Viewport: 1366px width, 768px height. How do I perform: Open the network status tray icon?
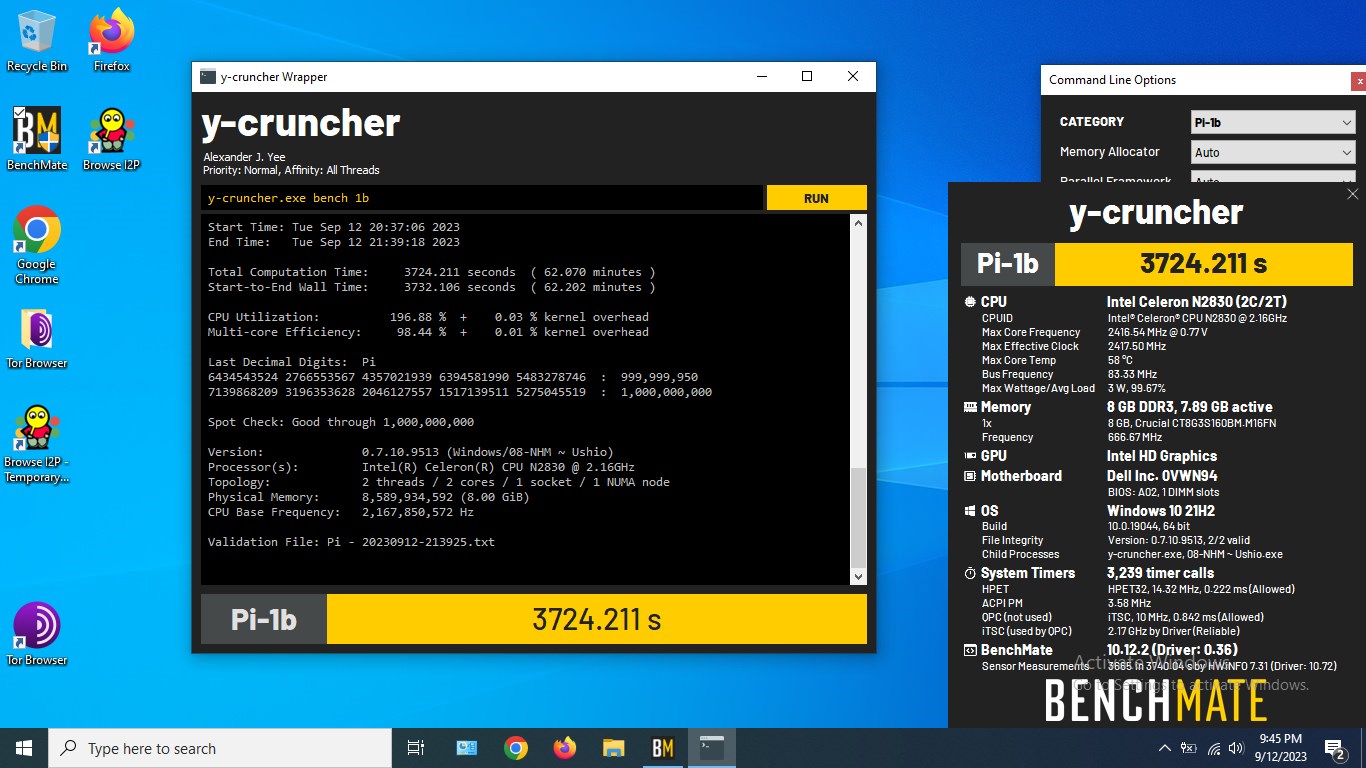point(1214,748)
